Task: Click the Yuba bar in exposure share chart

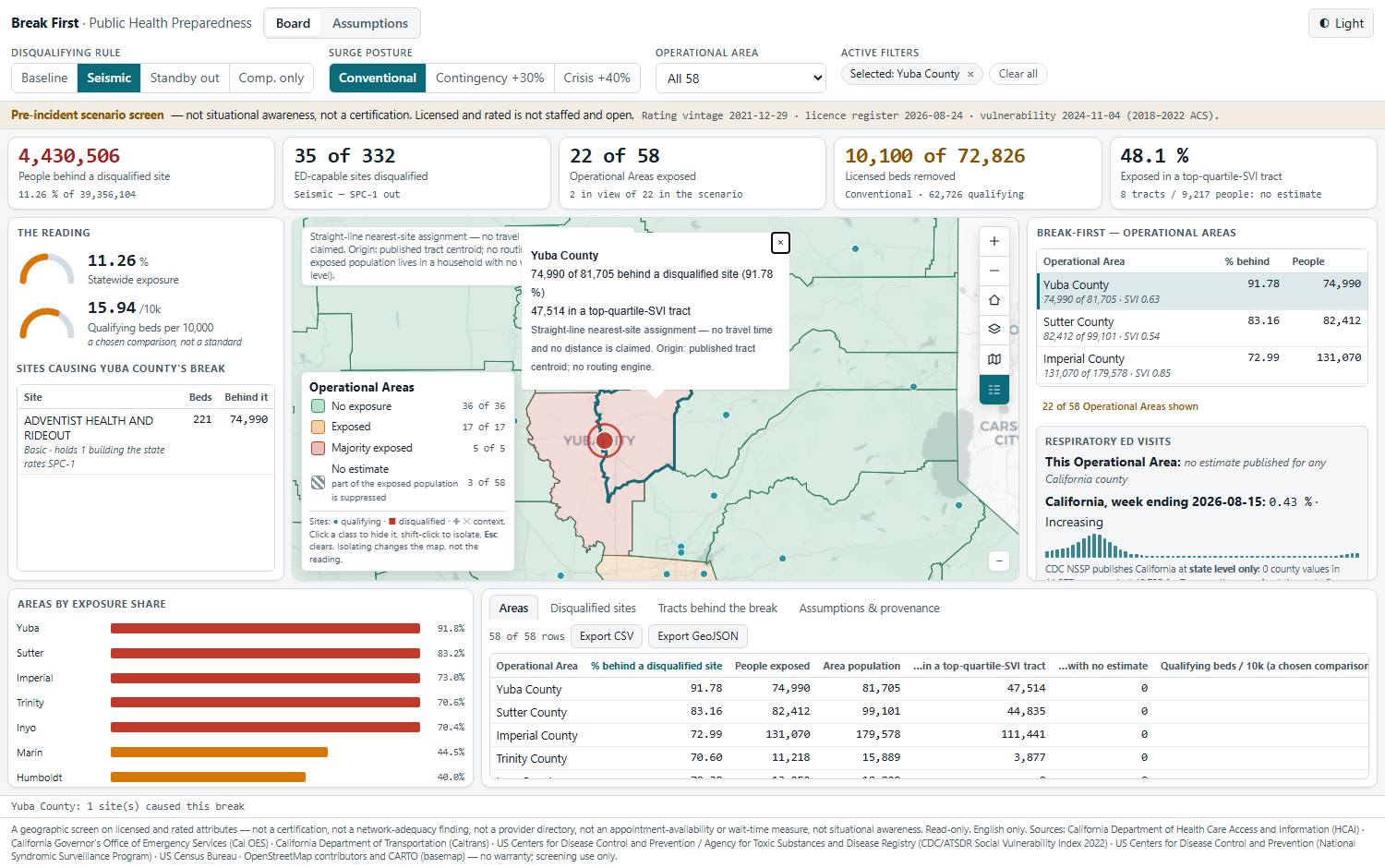Action: pos(265,629)
